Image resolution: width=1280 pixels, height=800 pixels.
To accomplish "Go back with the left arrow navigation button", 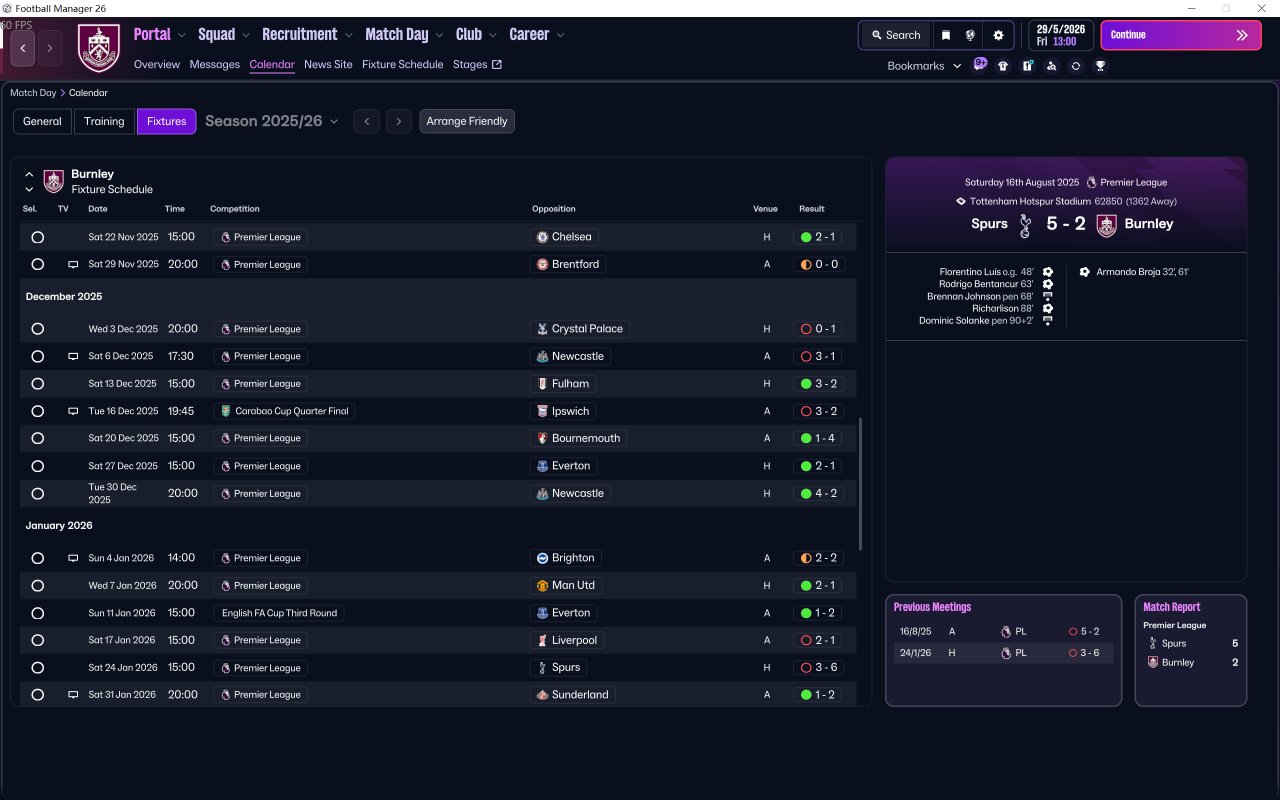I will 23,48.
